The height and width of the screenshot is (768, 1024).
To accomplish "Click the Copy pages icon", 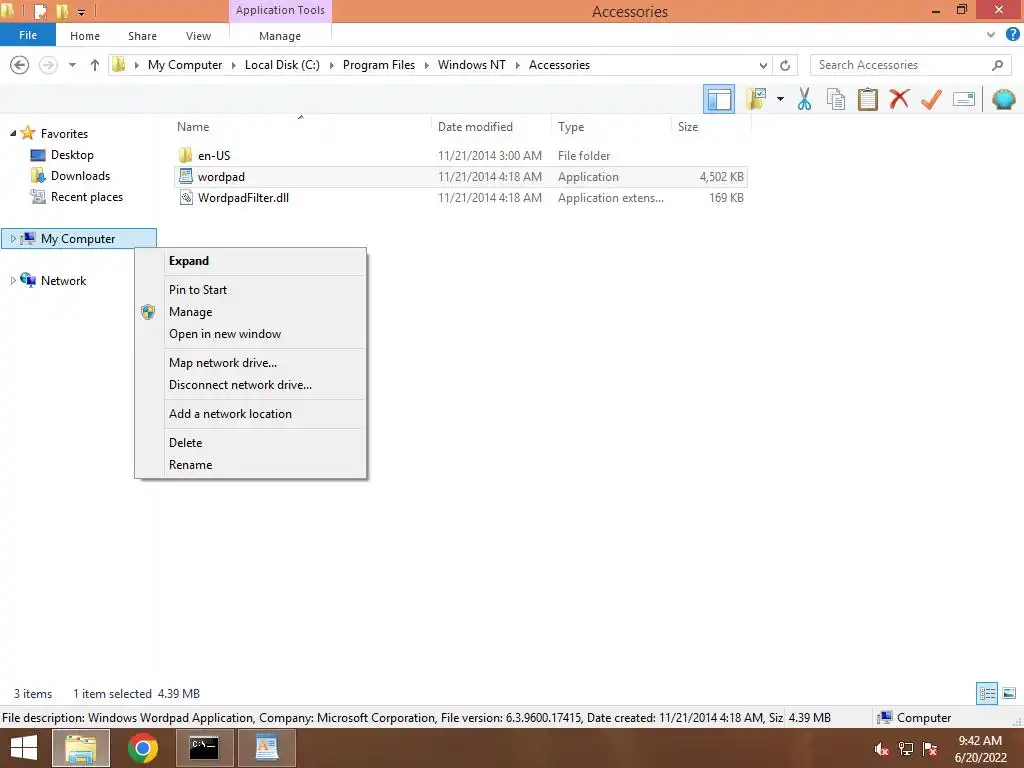I will point(836,99).
